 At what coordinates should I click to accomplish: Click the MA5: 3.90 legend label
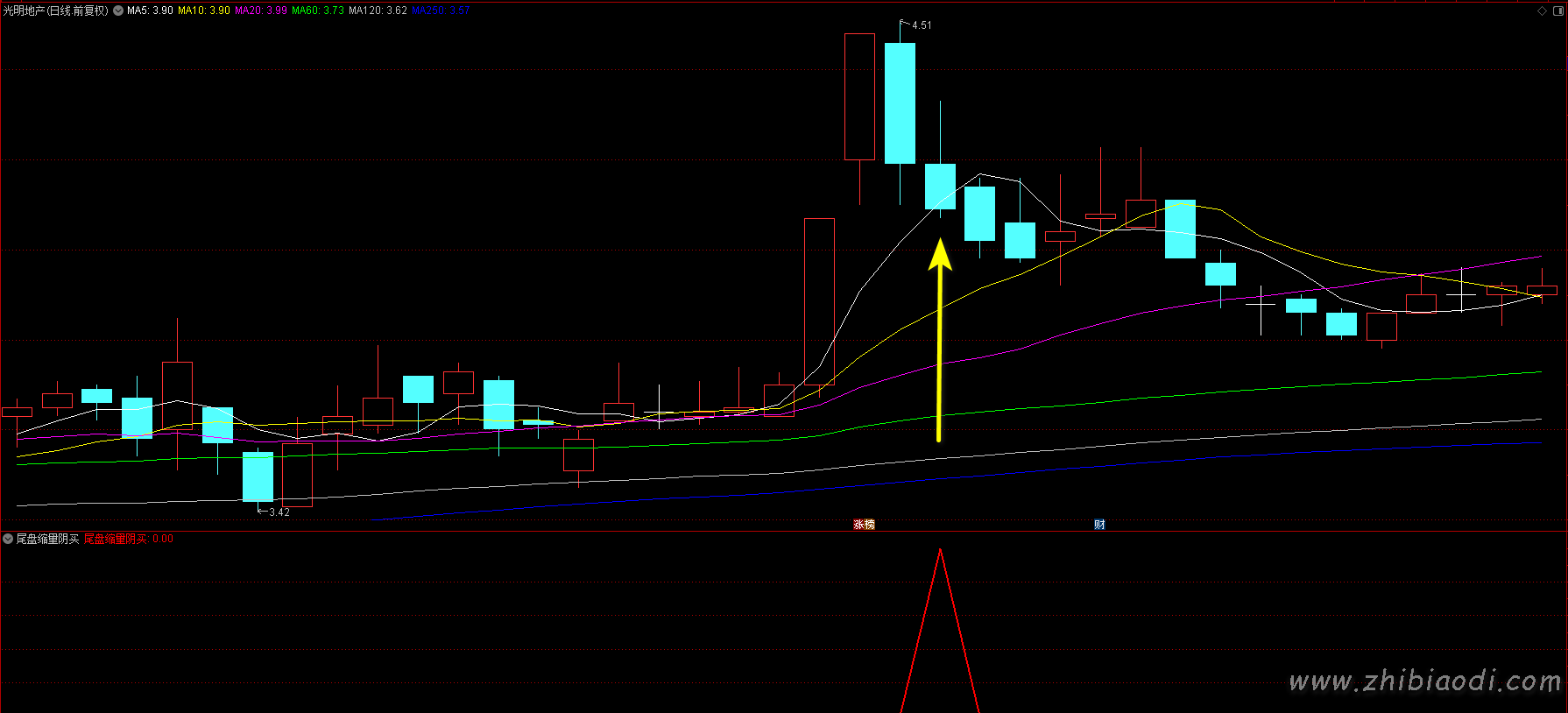(x=150, y=11)
